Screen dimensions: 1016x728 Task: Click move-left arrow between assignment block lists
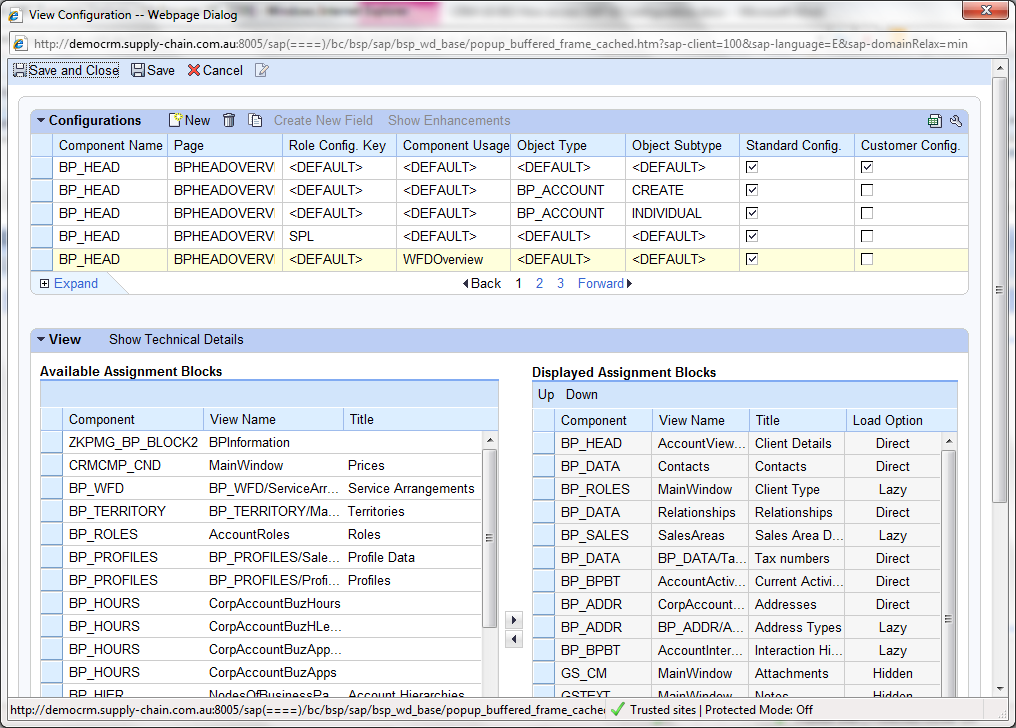[514, 639]
